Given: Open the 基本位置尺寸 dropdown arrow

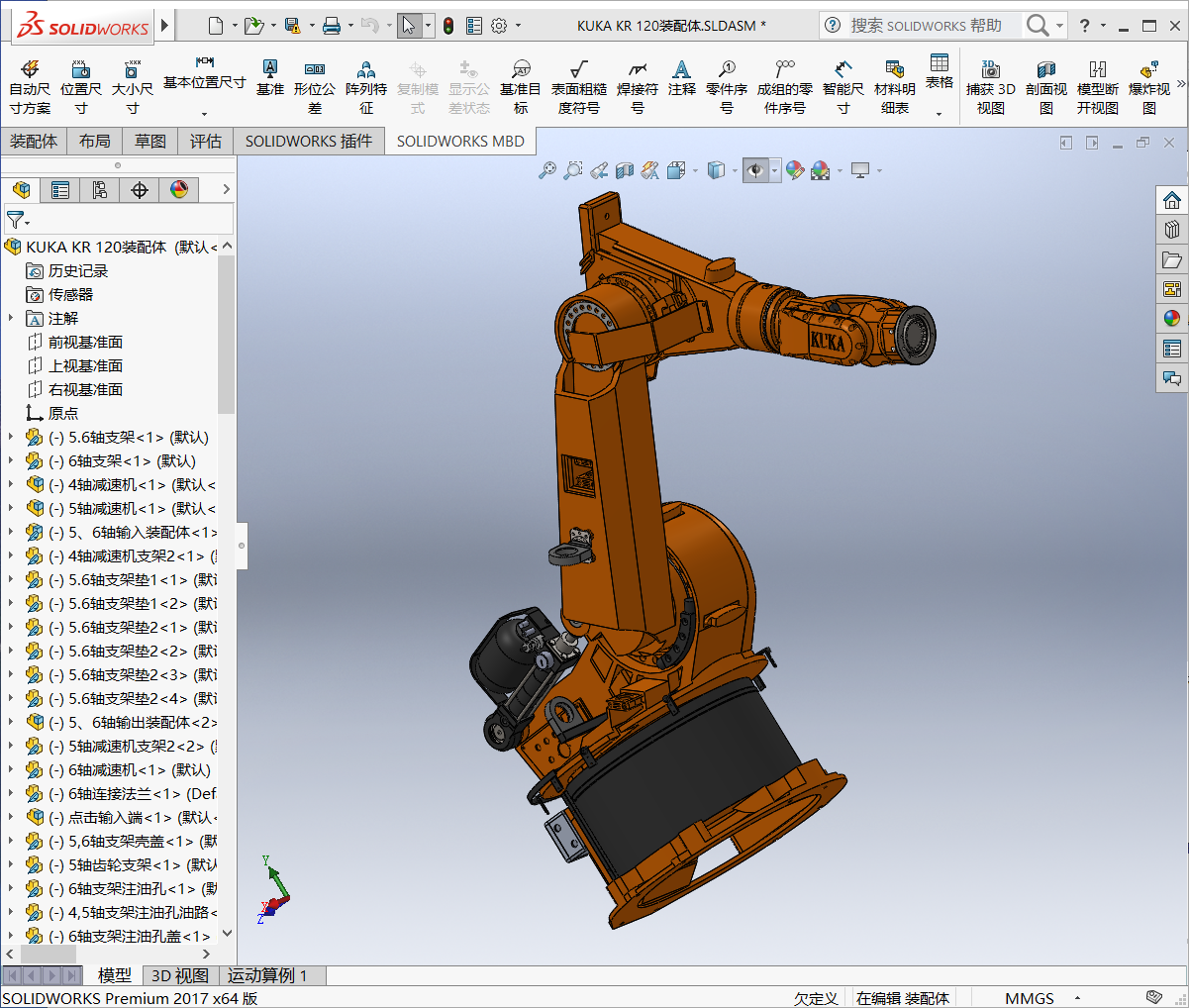Looking at the screenshot, I should (x=205, y=114).
